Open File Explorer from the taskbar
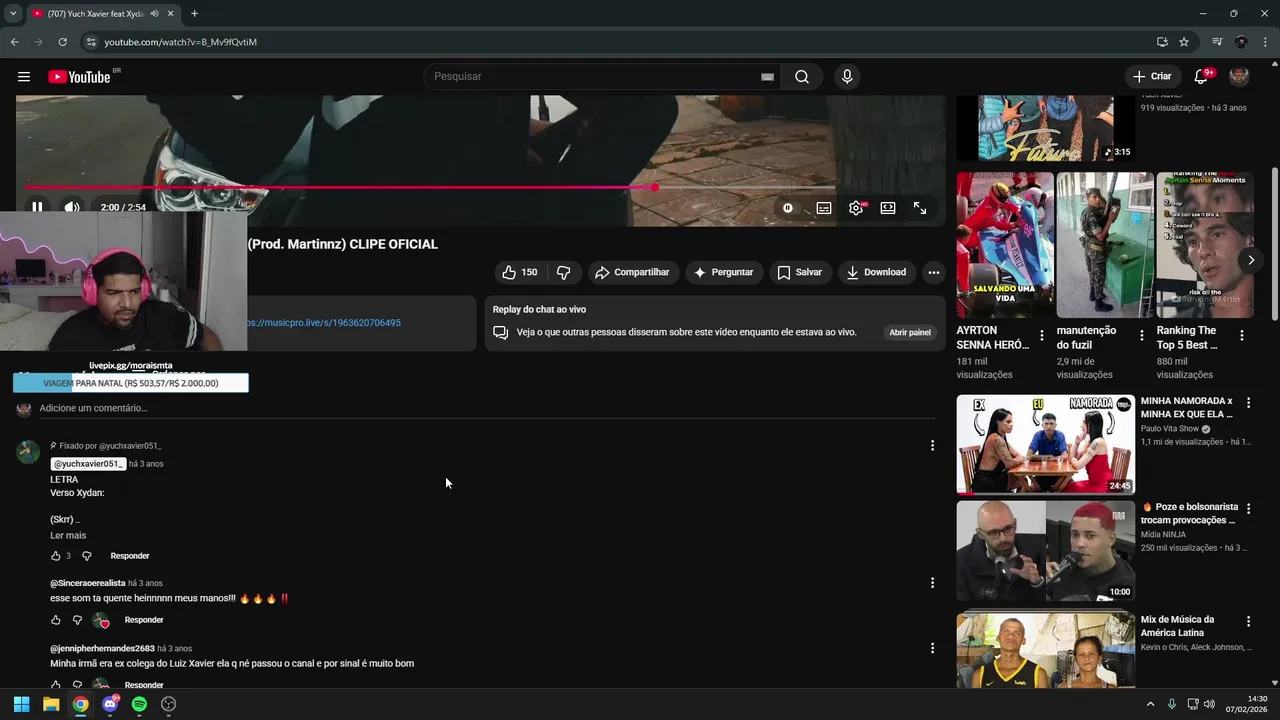This screenshot has width=1280, height=720. point(51,704)
